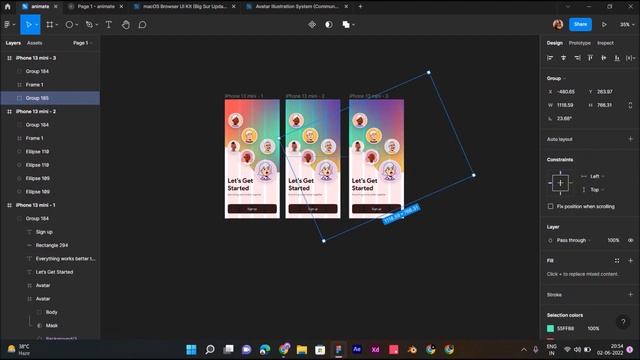Select the Comment tool
The height and width of the screenshot is (360, 640).
142,24
